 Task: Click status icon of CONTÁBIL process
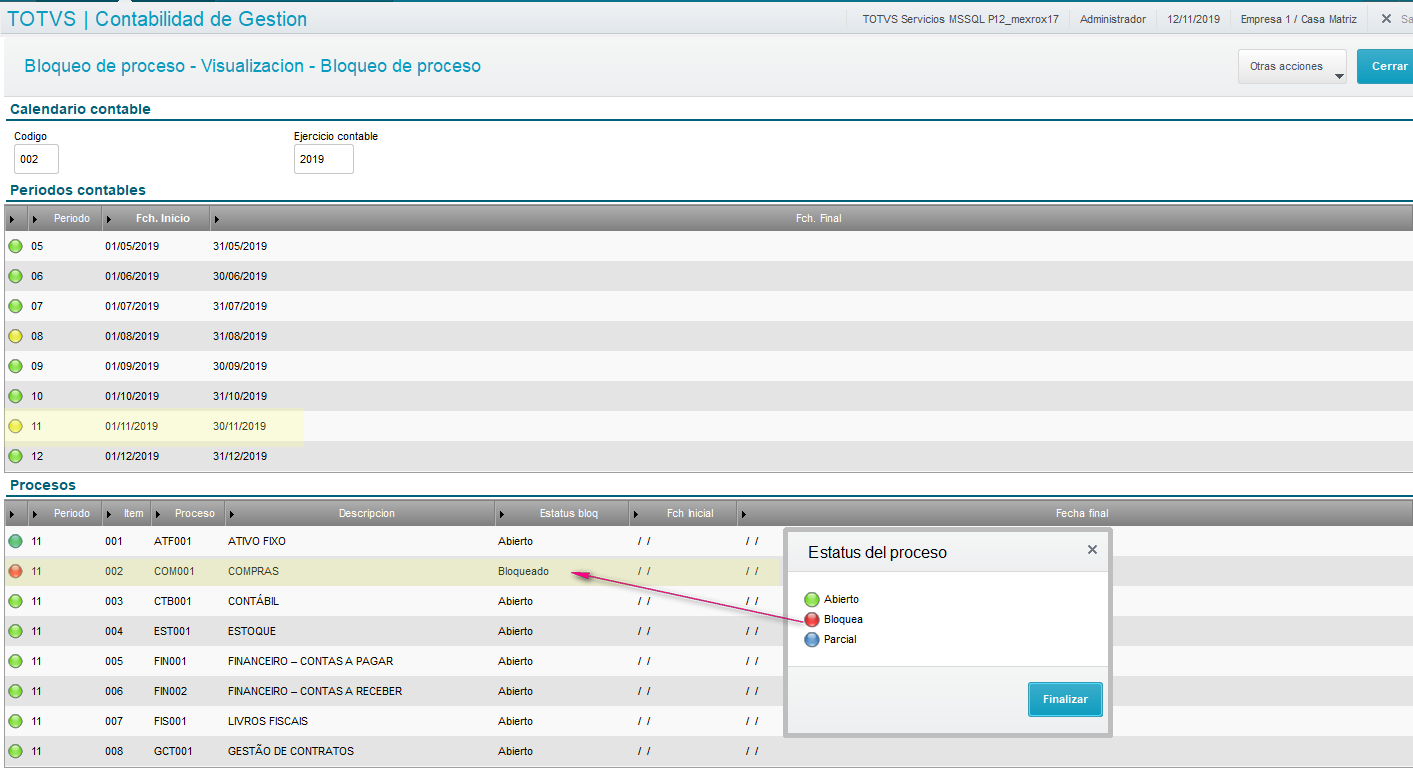coord(15,601)
